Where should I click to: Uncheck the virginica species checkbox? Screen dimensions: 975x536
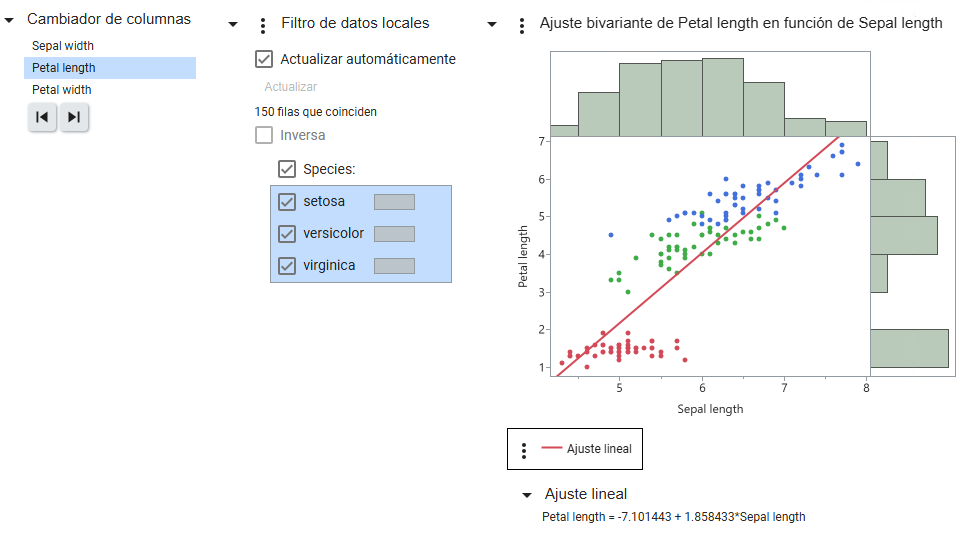click(287, 266)
